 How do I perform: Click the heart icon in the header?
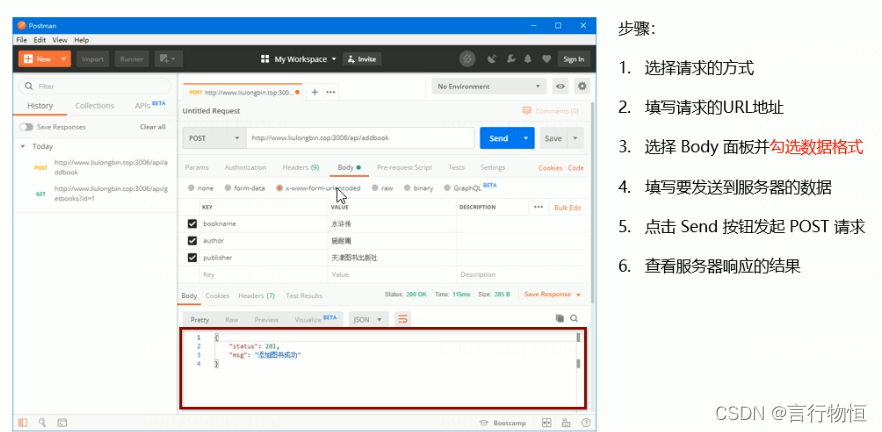pyautogui.click(x=546, y=59)
